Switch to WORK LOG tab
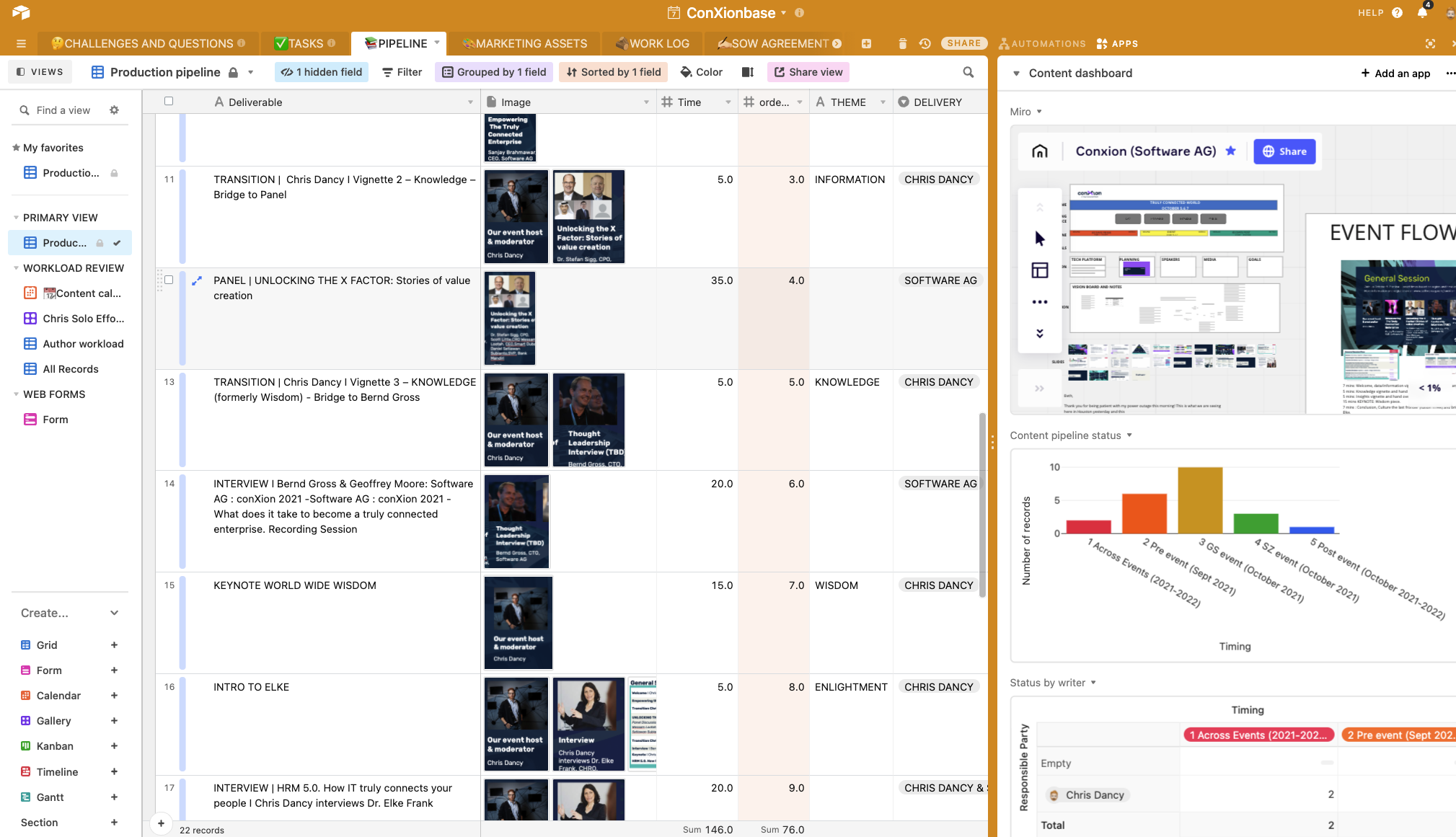1456x837 pixels. pyautogui.click(x=652, y=43)
